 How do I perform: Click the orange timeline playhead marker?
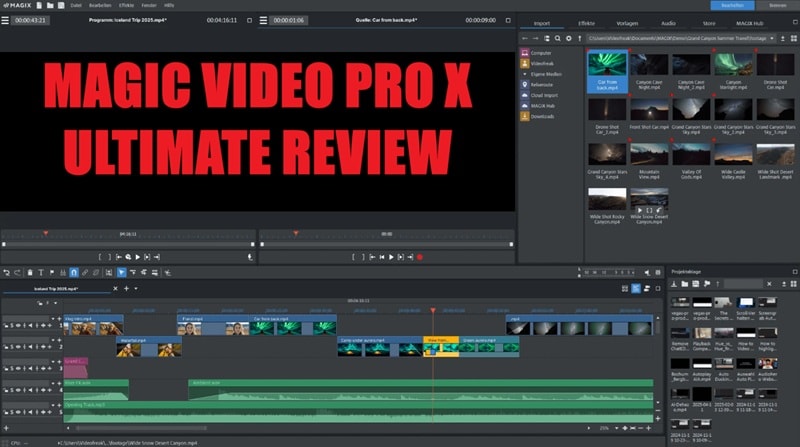[x=433, y=310]
